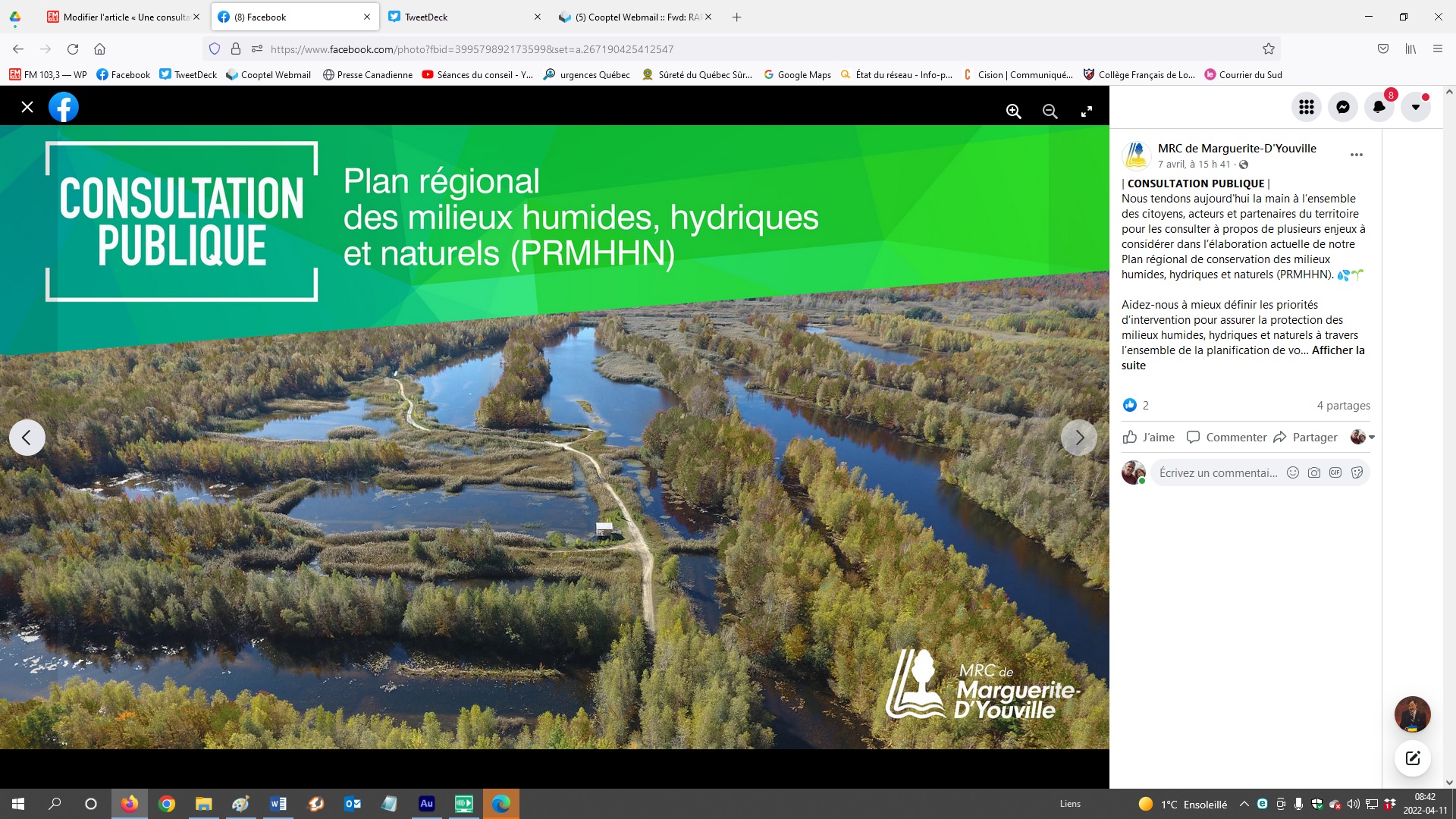Click the comment input field
The image size is (1456, 819).
click(1218, 472)
